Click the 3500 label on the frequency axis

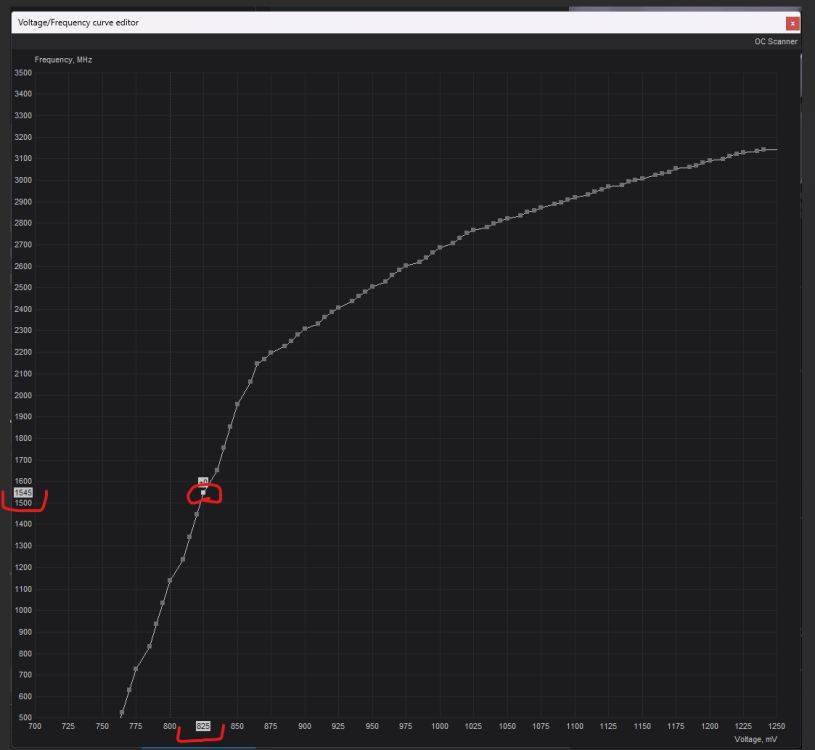click(x=23, y=73)
